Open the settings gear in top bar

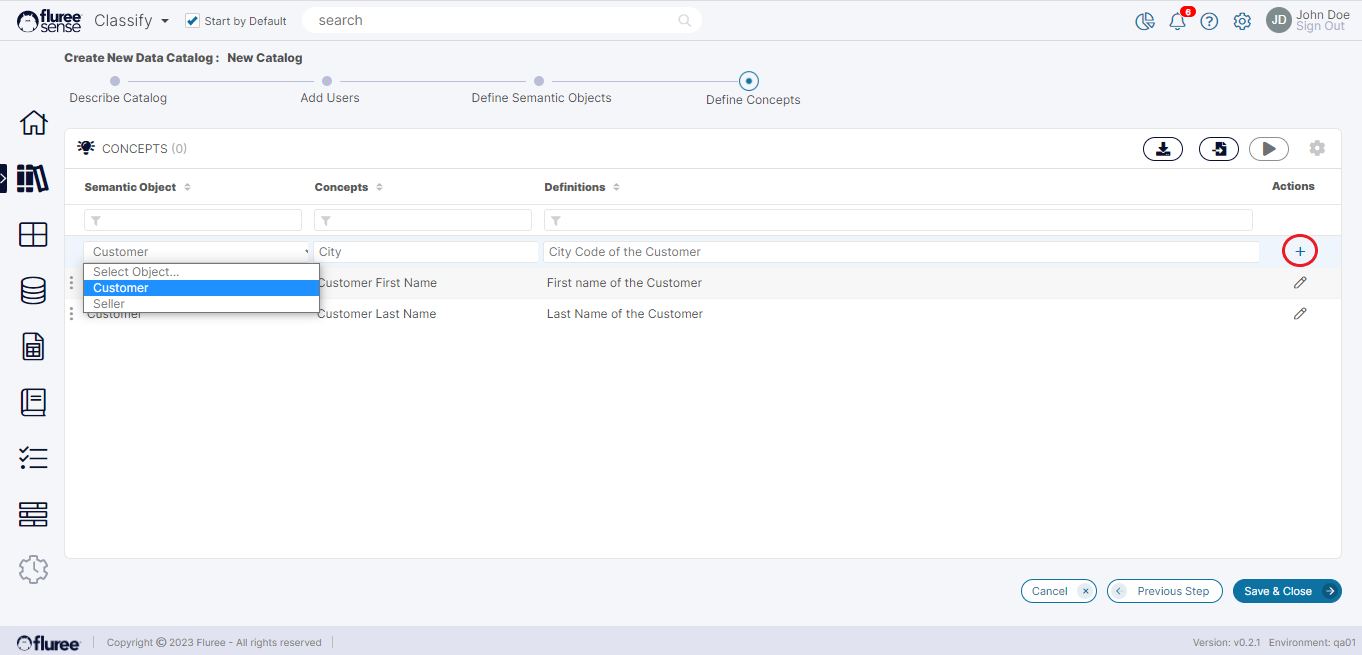pos(1242,21)
